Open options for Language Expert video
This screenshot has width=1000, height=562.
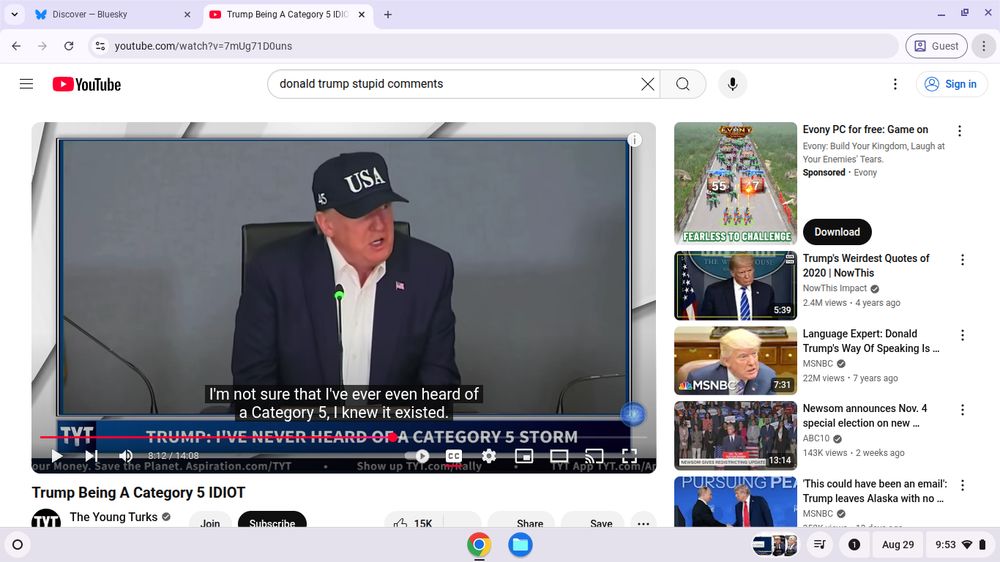[962, 335]
